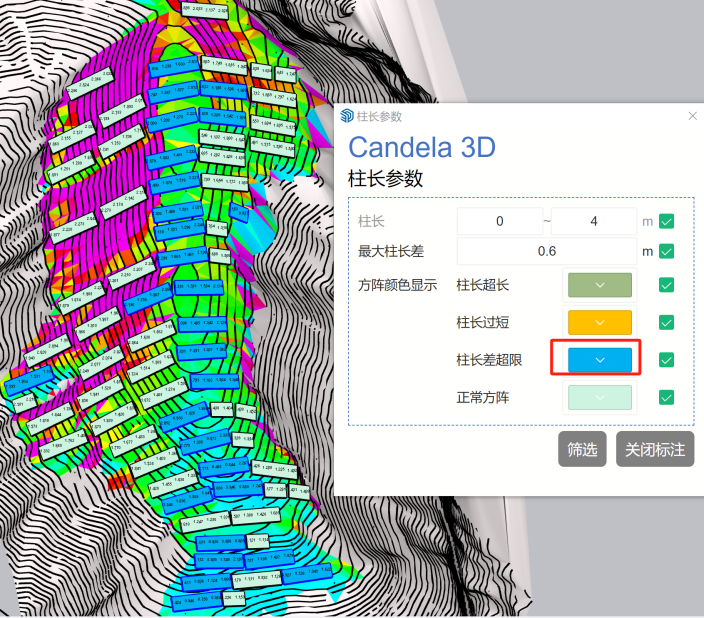Uncheck the 柱长过短 color checkbox

point(666,322)
